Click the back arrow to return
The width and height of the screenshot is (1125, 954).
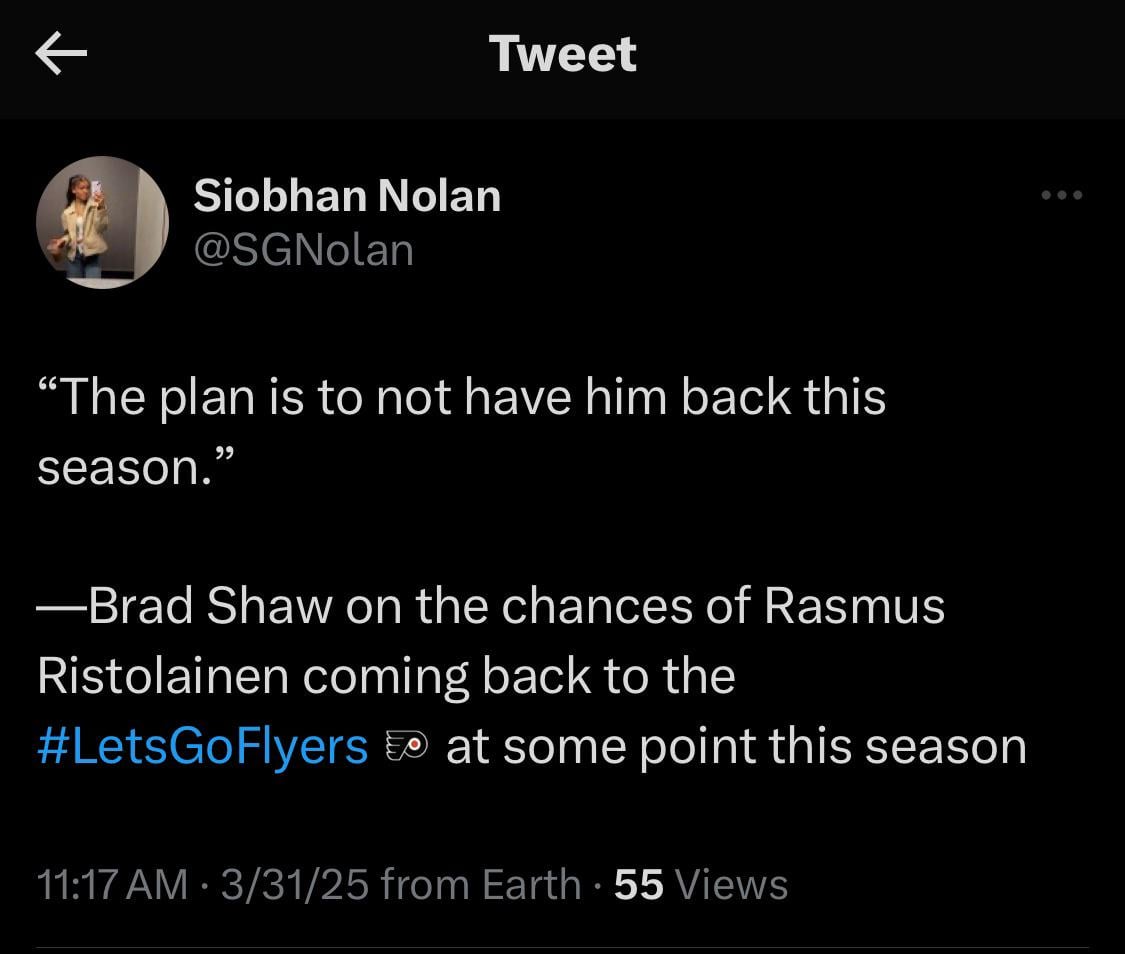[60, 55]
